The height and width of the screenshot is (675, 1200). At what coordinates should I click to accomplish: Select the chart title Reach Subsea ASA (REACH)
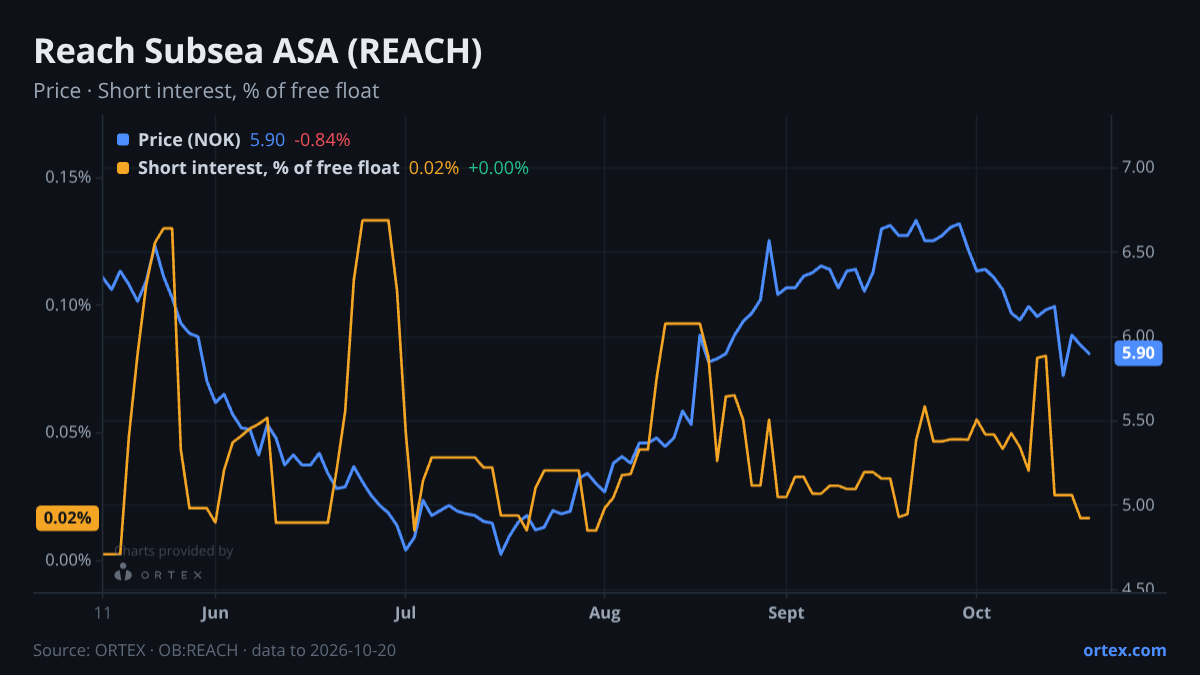[x=258, y=52]
